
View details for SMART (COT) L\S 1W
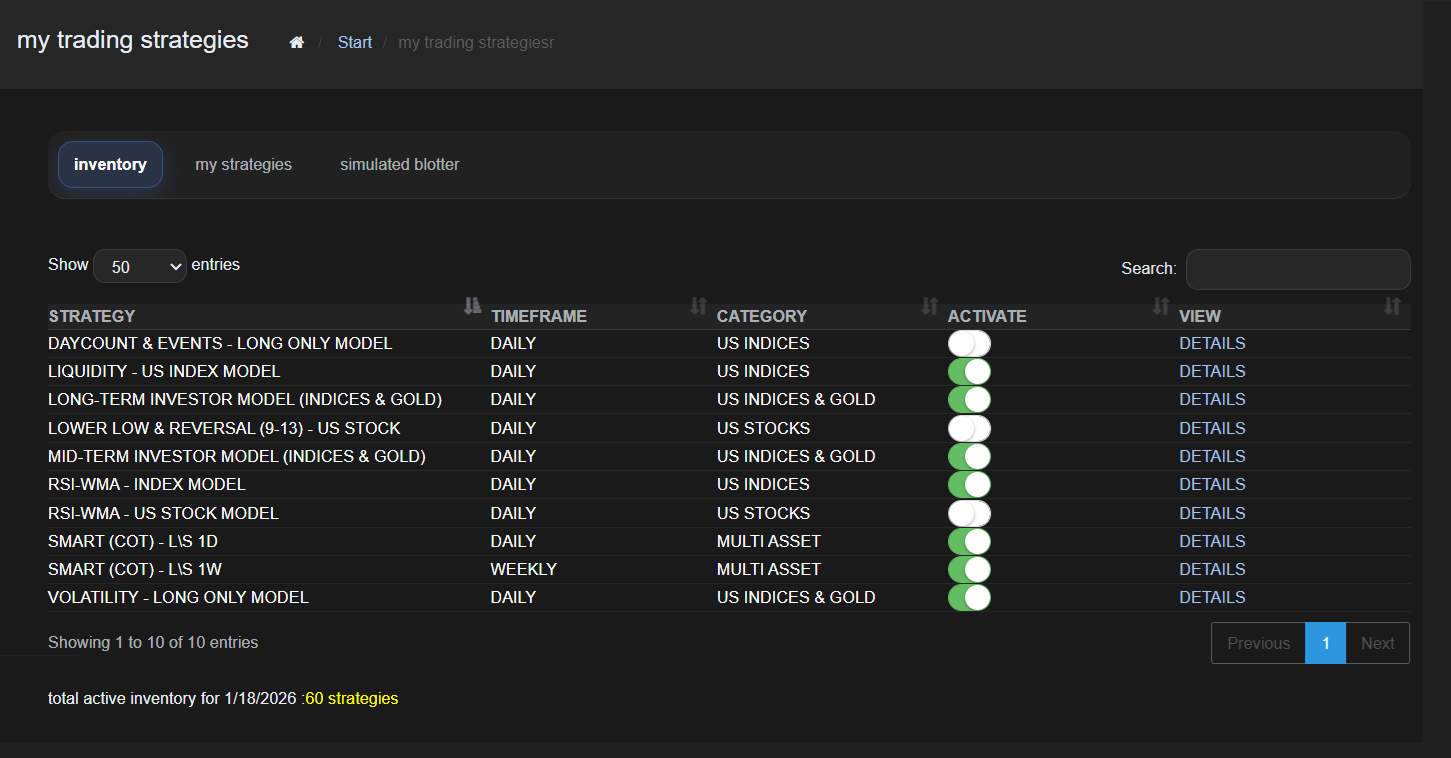1211,569
